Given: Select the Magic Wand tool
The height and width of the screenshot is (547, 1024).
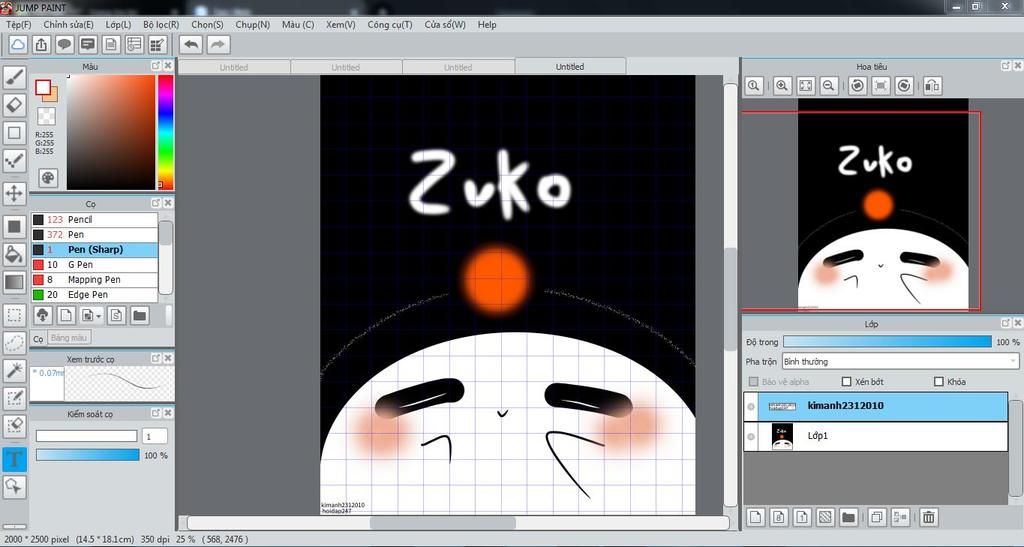Looking at the screenshot, I should click(14, 370).
